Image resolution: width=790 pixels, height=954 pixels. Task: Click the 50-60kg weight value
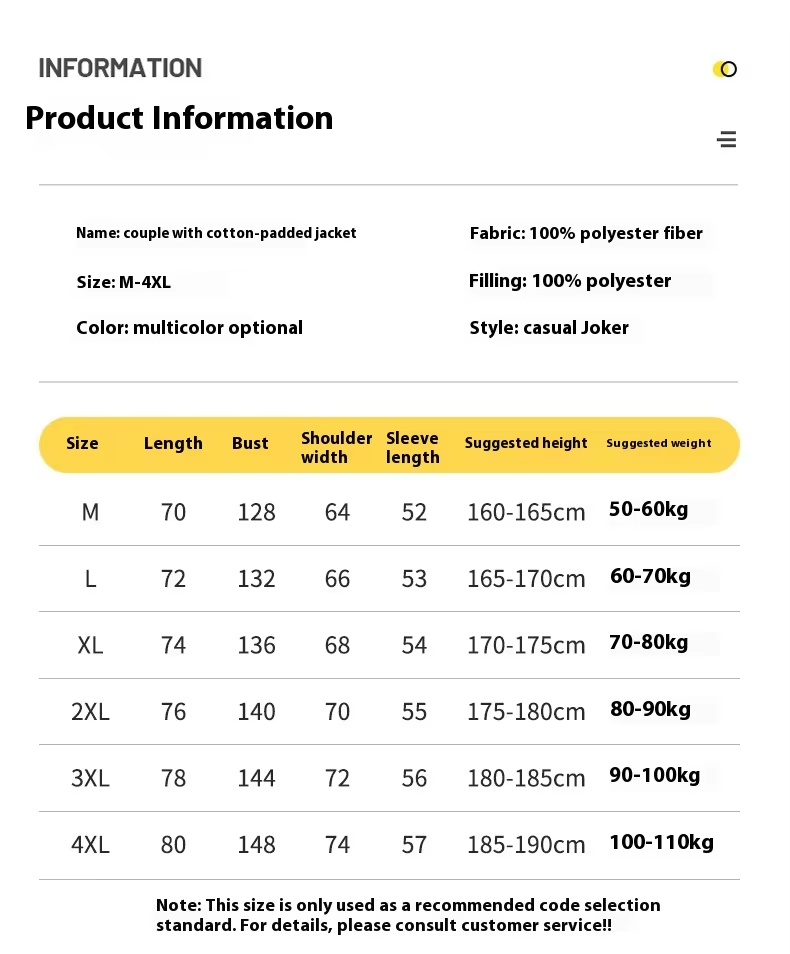(x=648, y=509)
